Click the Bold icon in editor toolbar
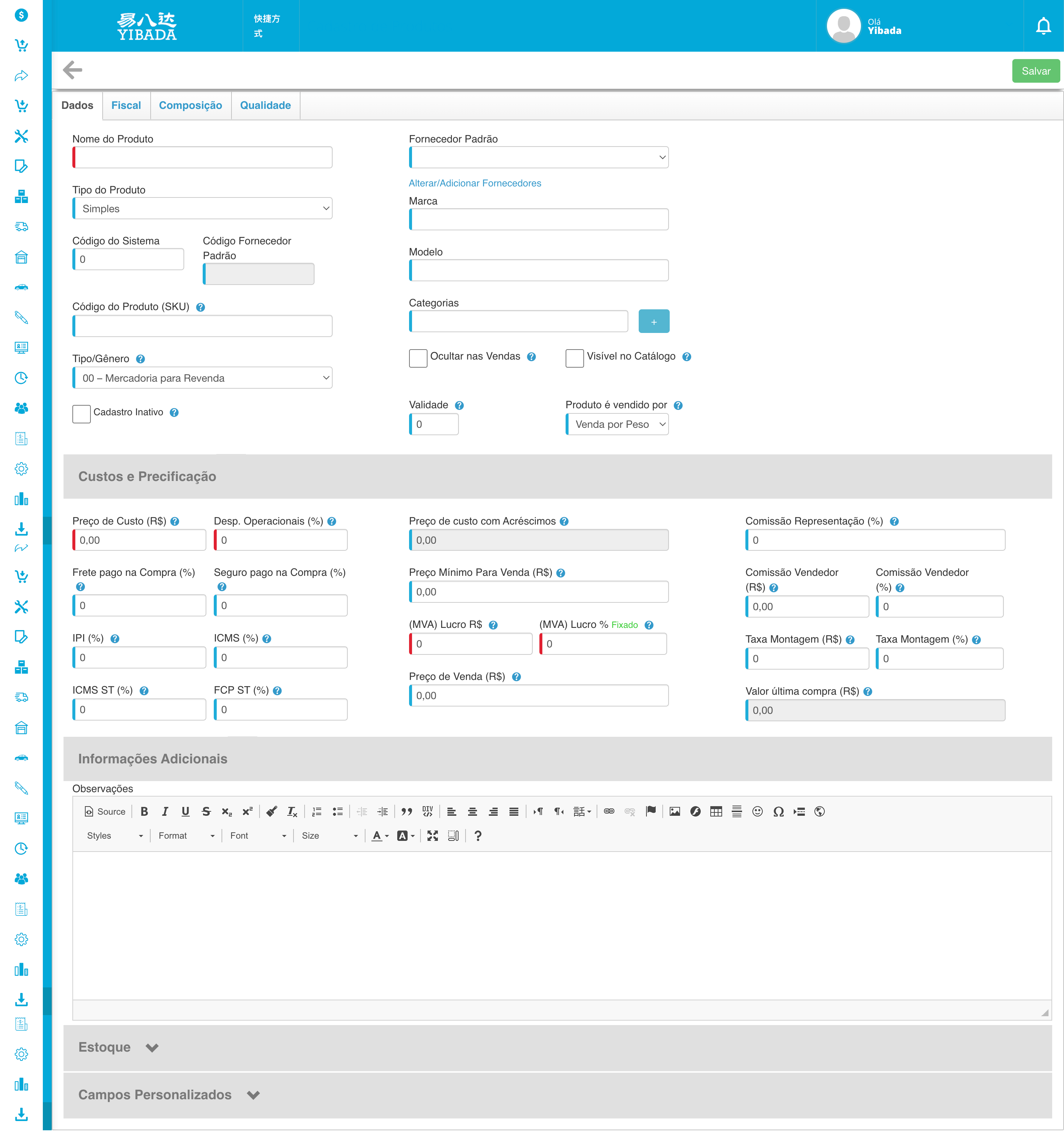 (x=144, y=811)
